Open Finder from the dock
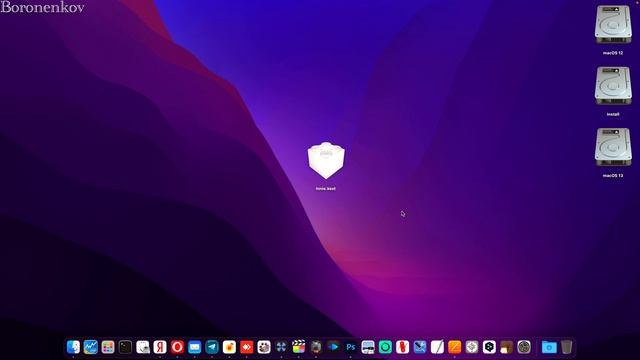This screenshot has width=640, height=360. pos(73,347)
